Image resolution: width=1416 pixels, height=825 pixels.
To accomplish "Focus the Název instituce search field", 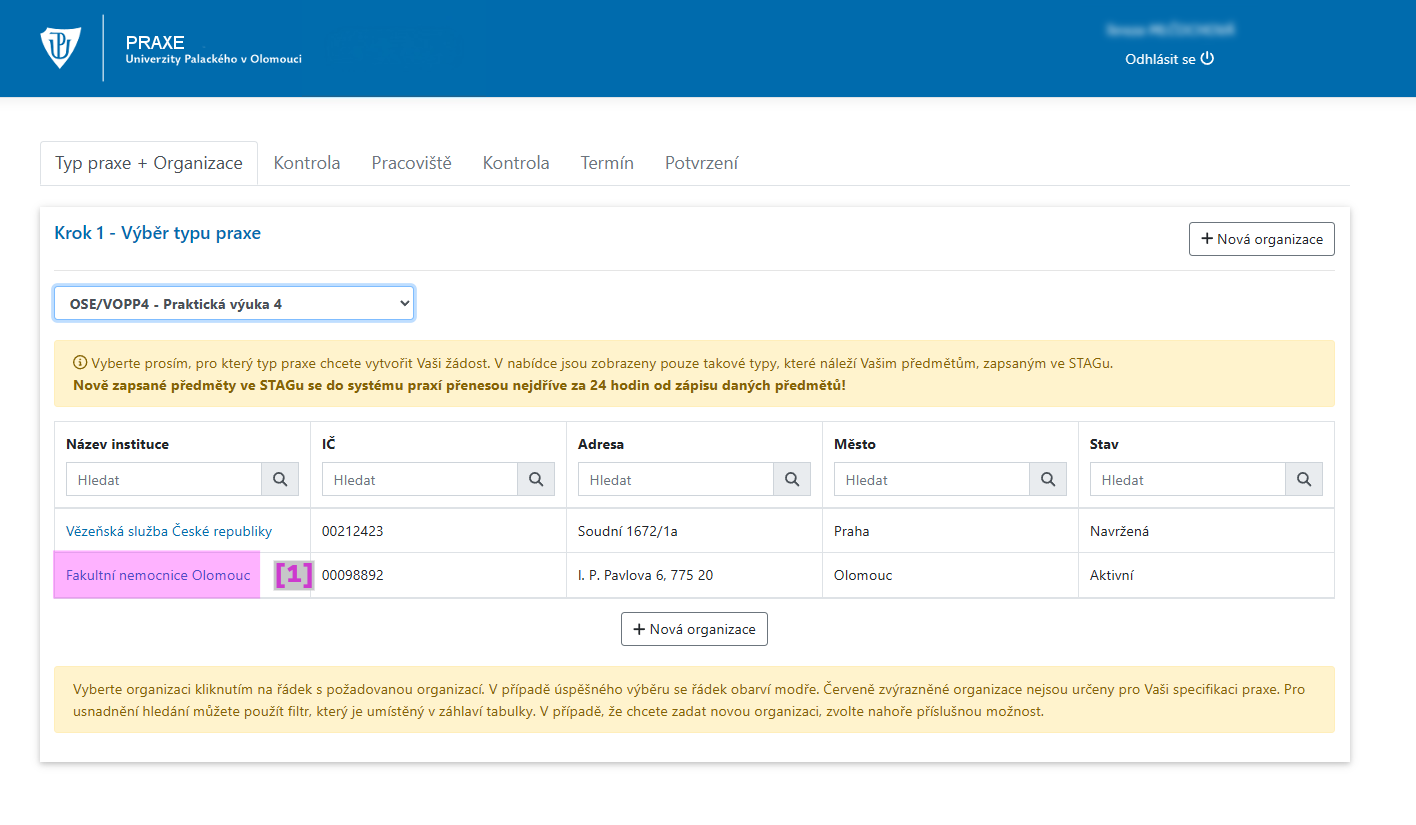I will [164, 480].
